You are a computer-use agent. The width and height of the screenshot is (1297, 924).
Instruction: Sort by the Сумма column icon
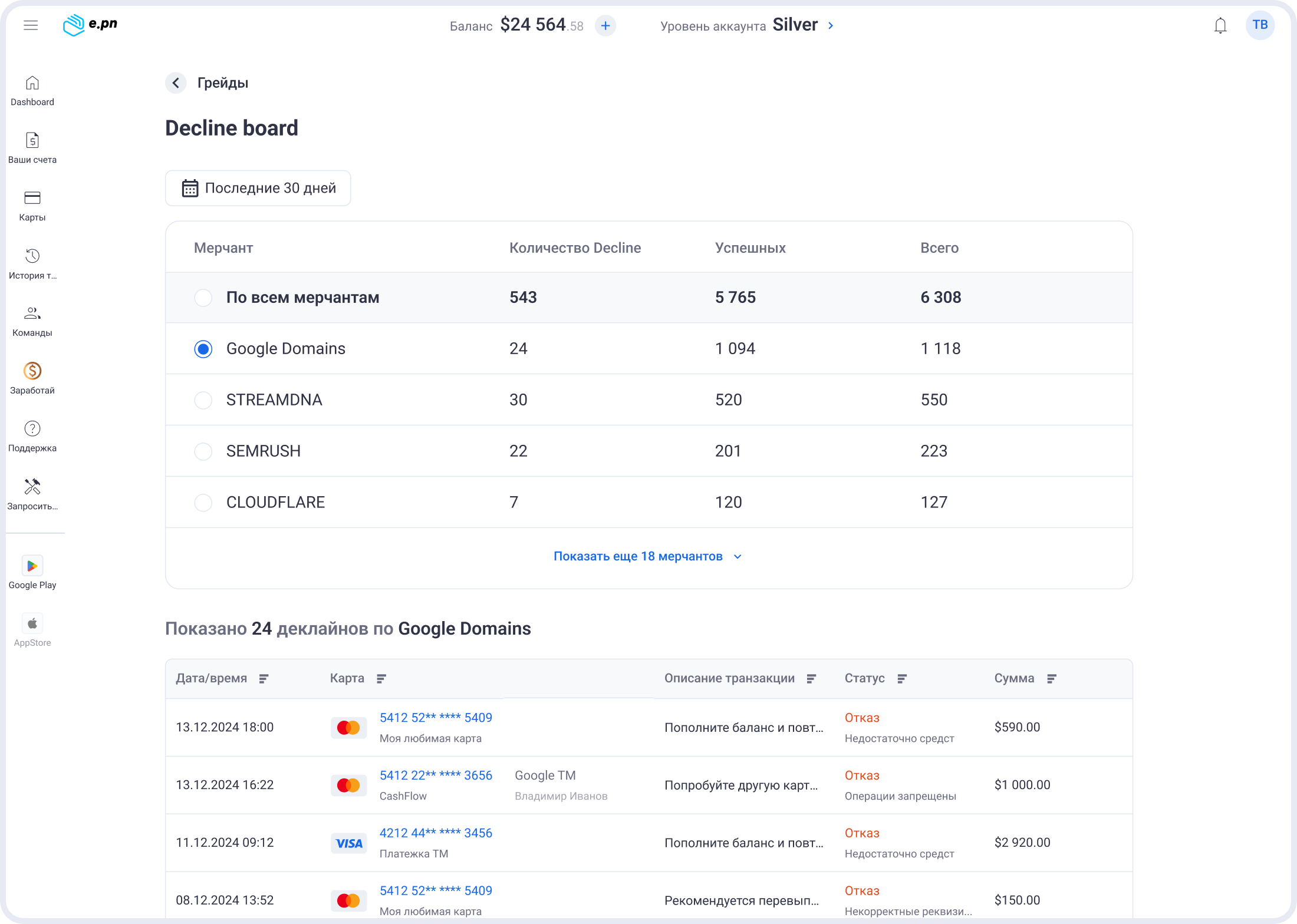click(x=1051, y=679)
